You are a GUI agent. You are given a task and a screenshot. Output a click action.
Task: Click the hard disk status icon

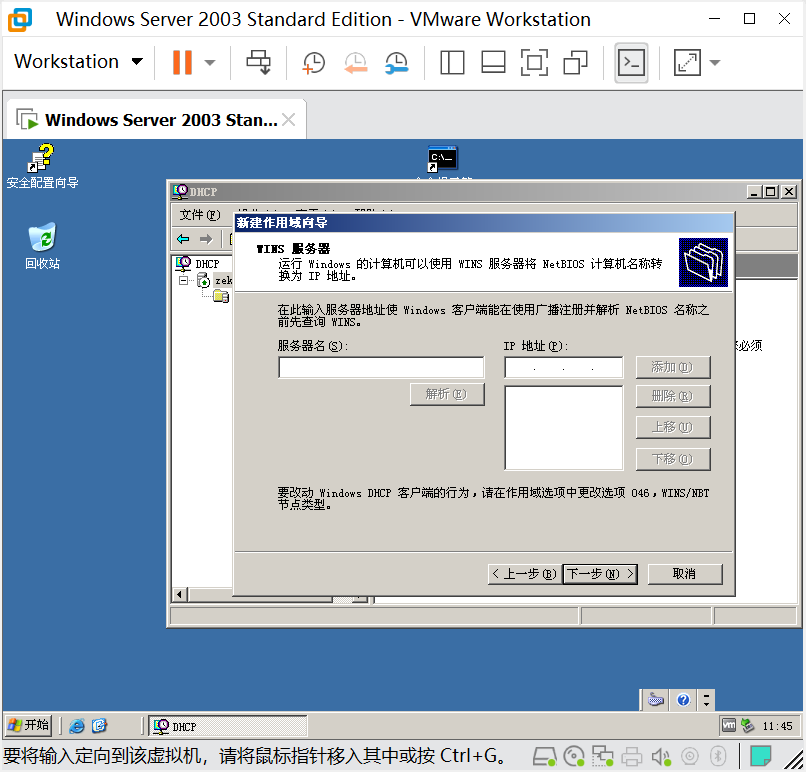tap(544, 756)
